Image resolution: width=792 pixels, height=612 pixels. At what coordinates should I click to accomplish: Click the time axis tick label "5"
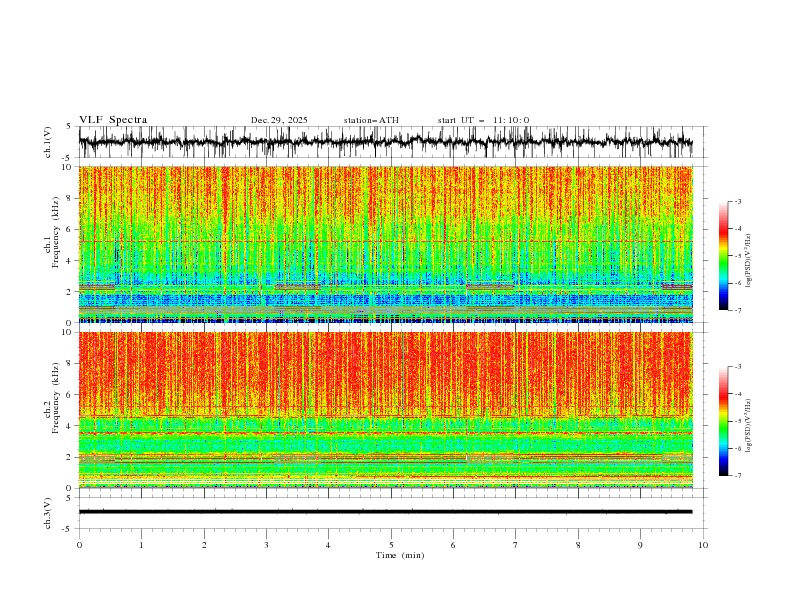(391, 545)
